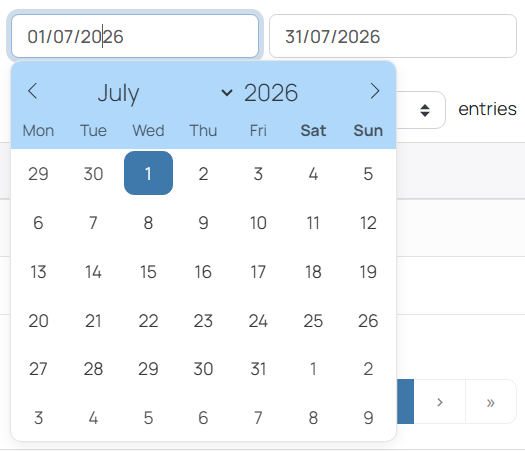Screen dimensions: 525x451
Task: Choose Saturday July 25
Action: click(313, 320)
